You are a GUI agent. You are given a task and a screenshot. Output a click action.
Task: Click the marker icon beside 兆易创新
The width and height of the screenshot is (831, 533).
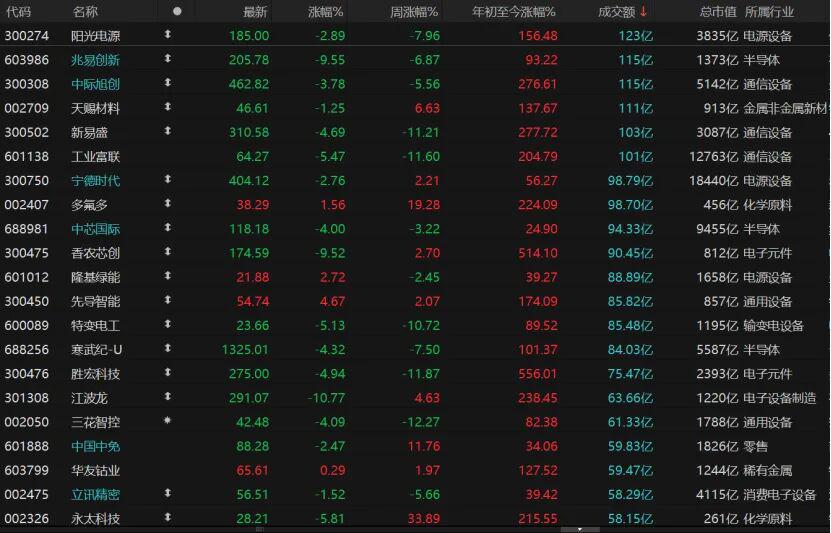[x=167, y=59]
